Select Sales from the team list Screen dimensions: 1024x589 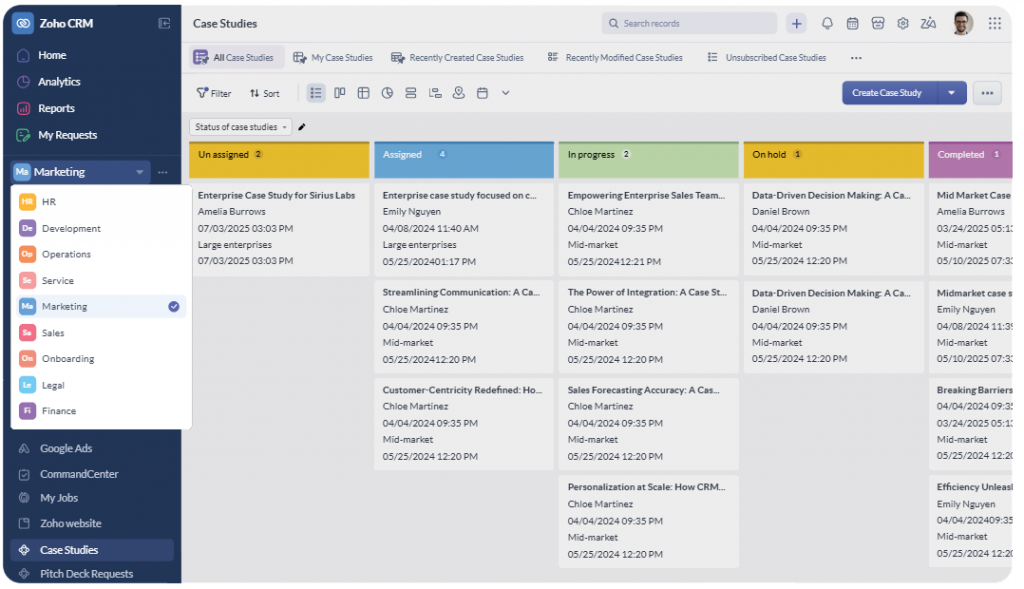click(x=53, y=333)
